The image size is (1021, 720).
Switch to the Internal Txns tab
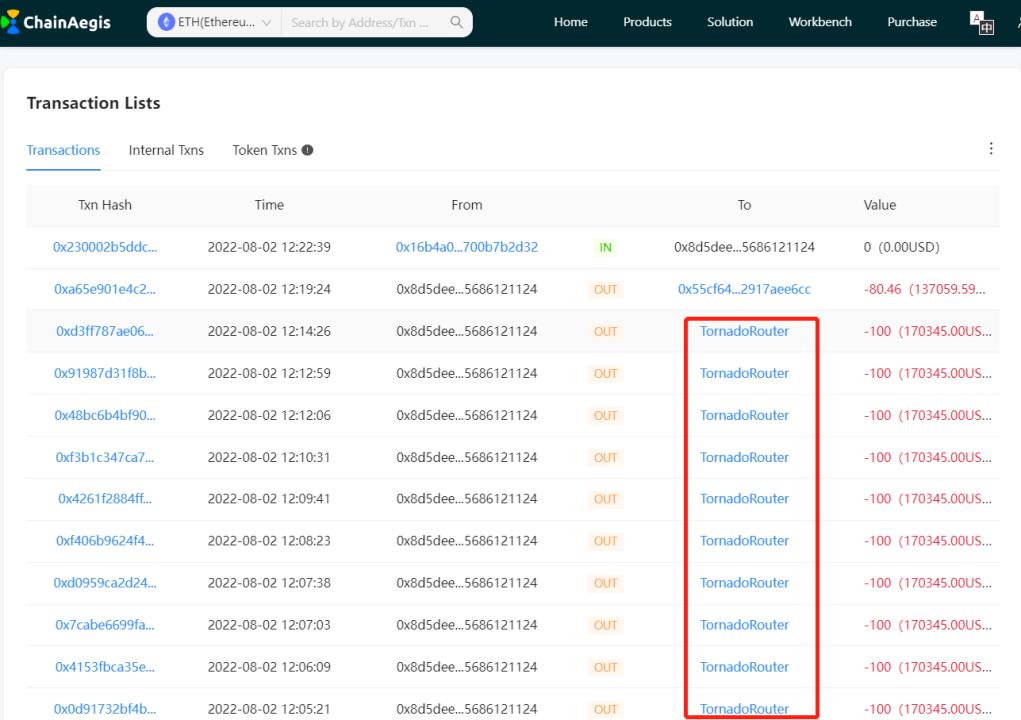(166, 150)
